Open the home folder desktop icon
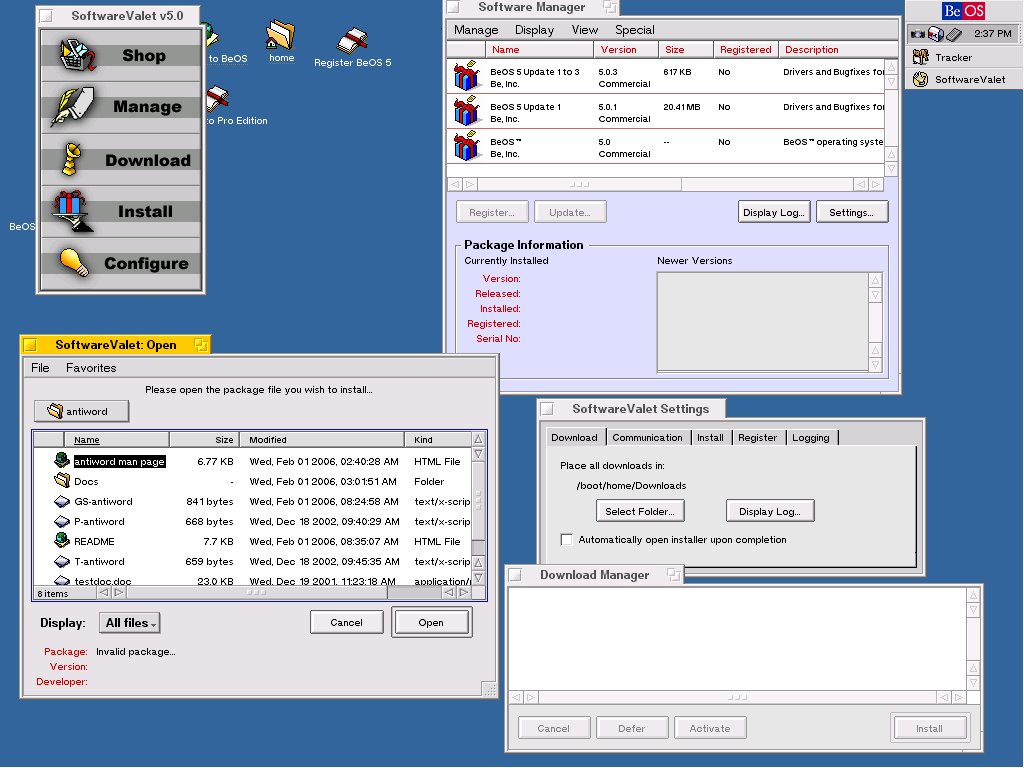This screenshot has width=1024, height=768. (281, 37)
